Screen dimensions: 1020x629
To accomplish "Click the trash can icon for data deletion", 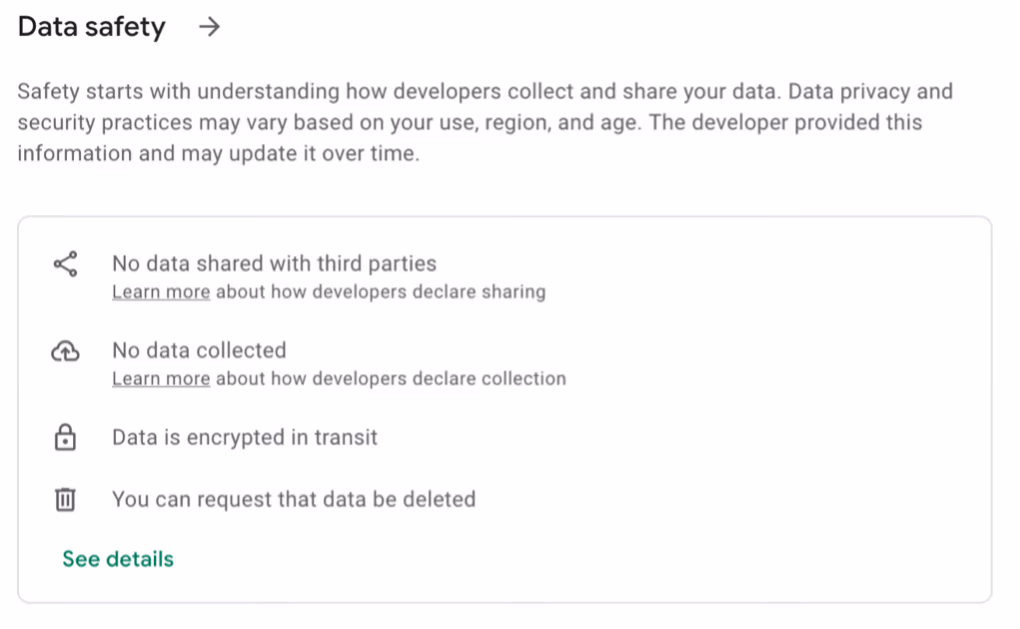I will (x=64, y=499).
